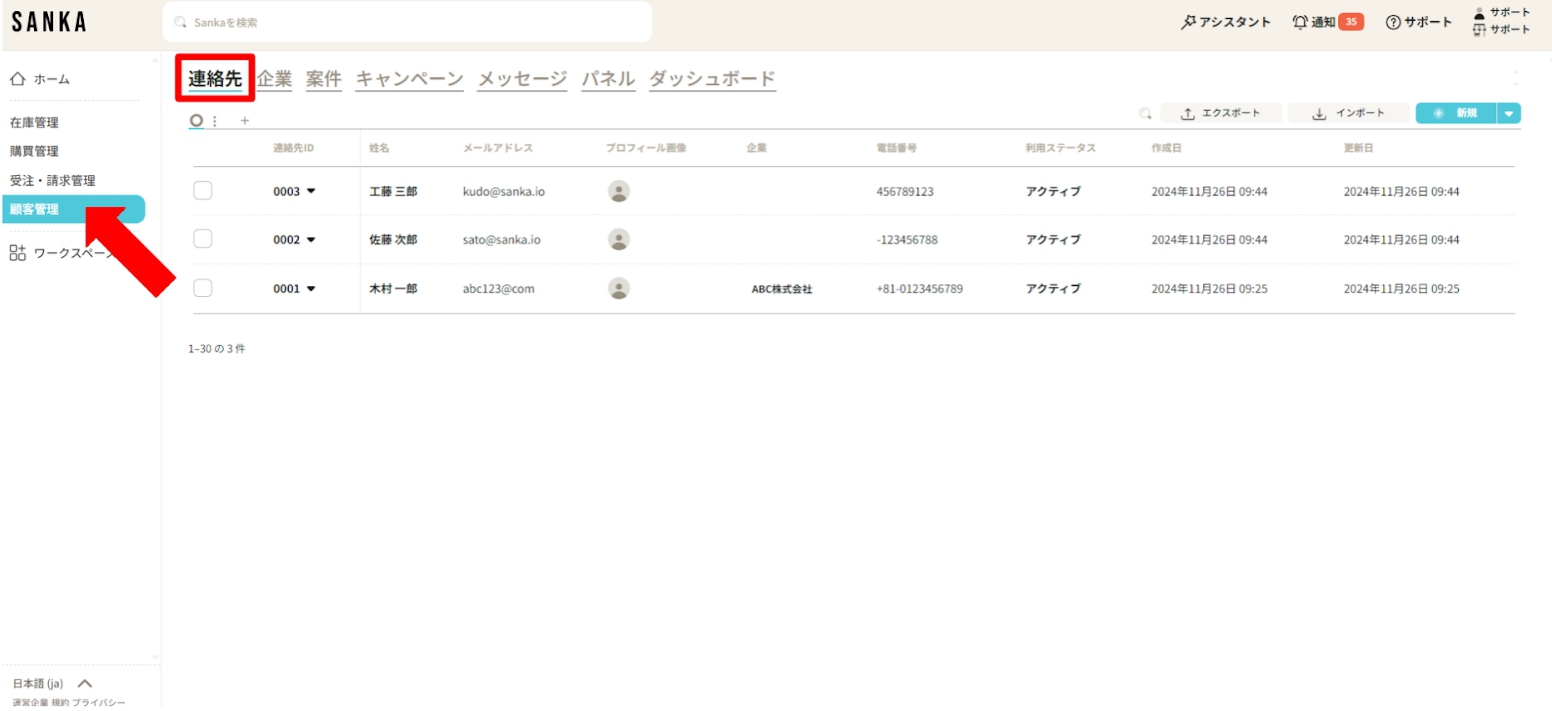Open 在庫管理 in the sidebar

pyautogui.click(x=34, y=123)
